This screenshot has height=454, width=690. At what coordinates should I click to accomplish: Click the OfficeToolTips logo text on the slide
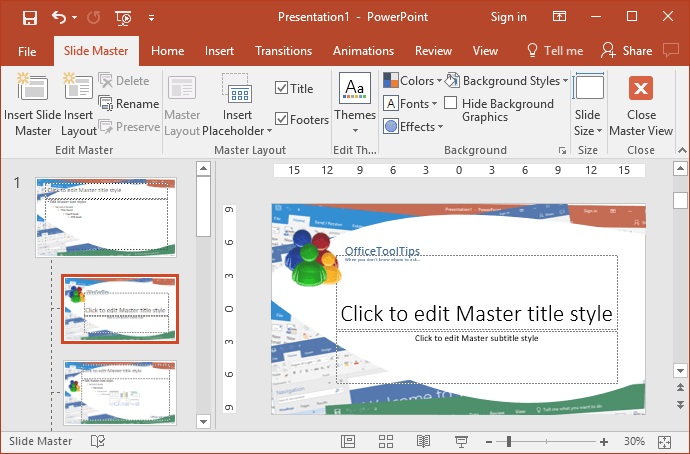[x=382, y=251]
